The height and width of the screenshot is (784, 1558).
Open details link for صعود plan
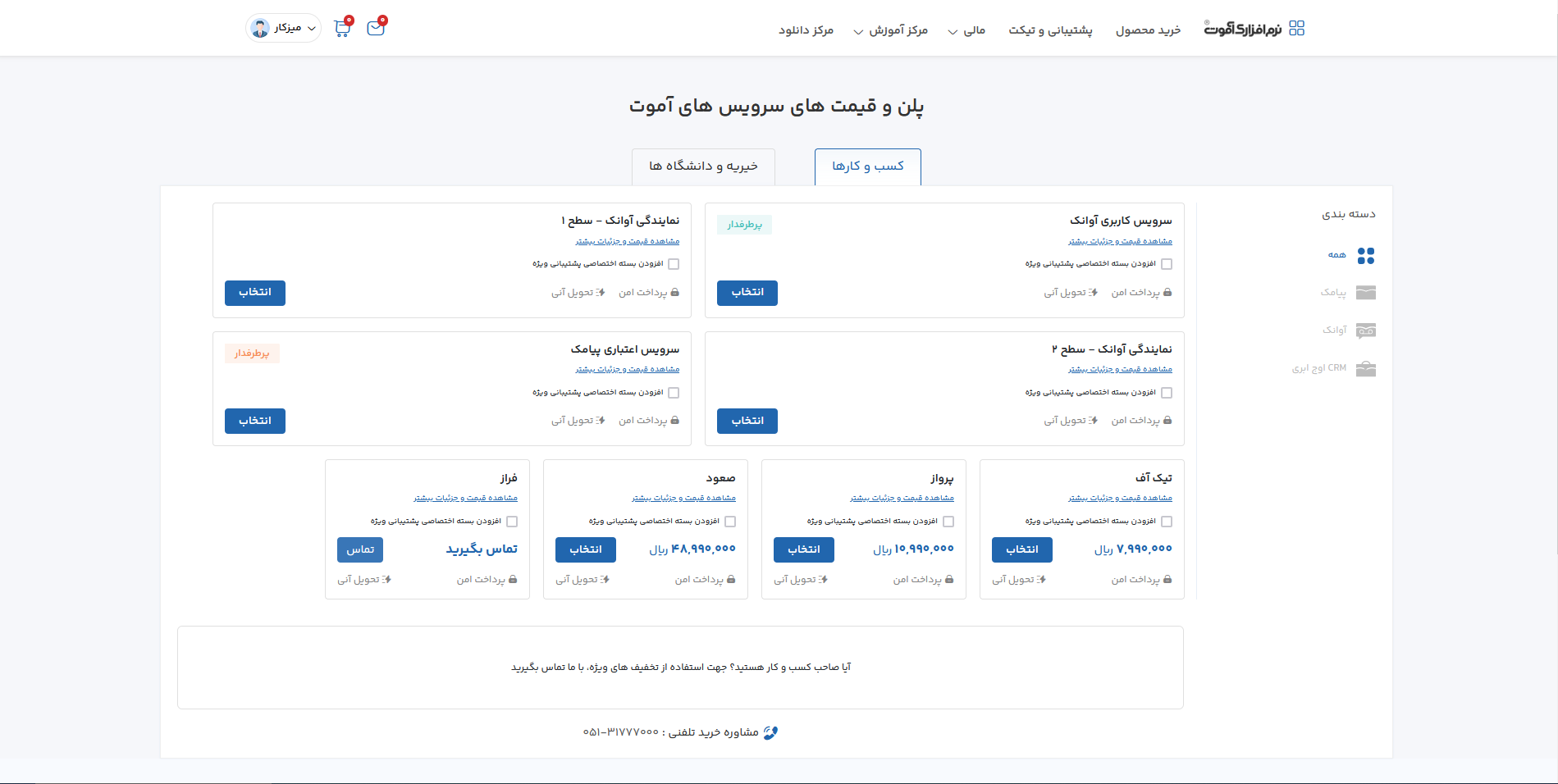tap(683, 498)
